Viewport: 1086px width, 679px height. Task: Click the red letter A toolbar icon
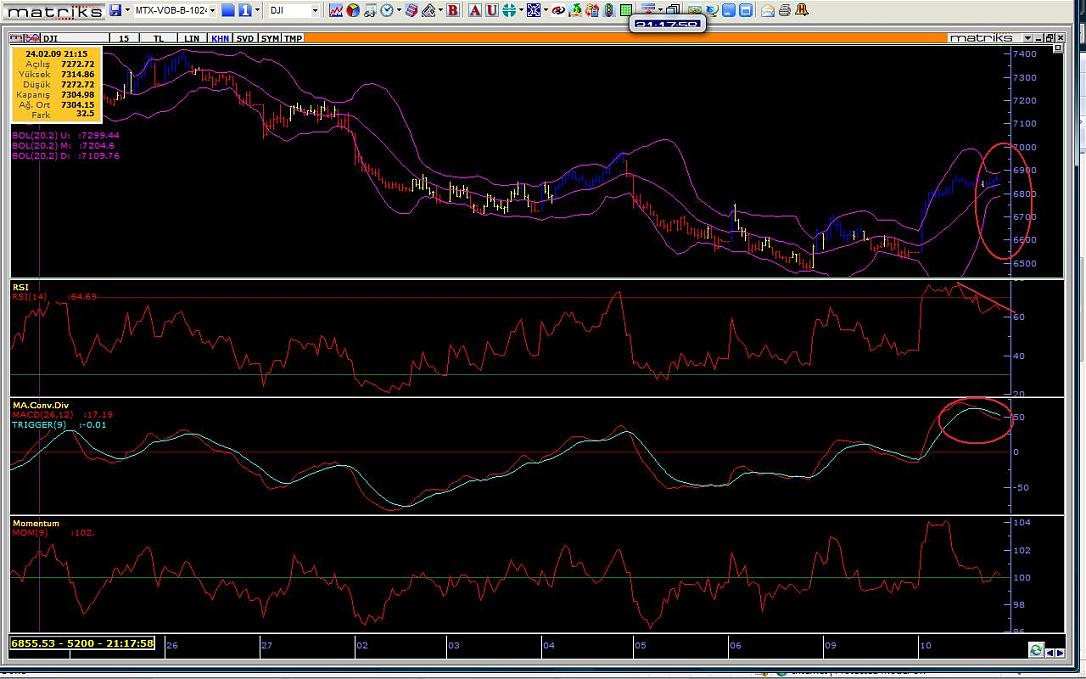(x=475, y=10)
